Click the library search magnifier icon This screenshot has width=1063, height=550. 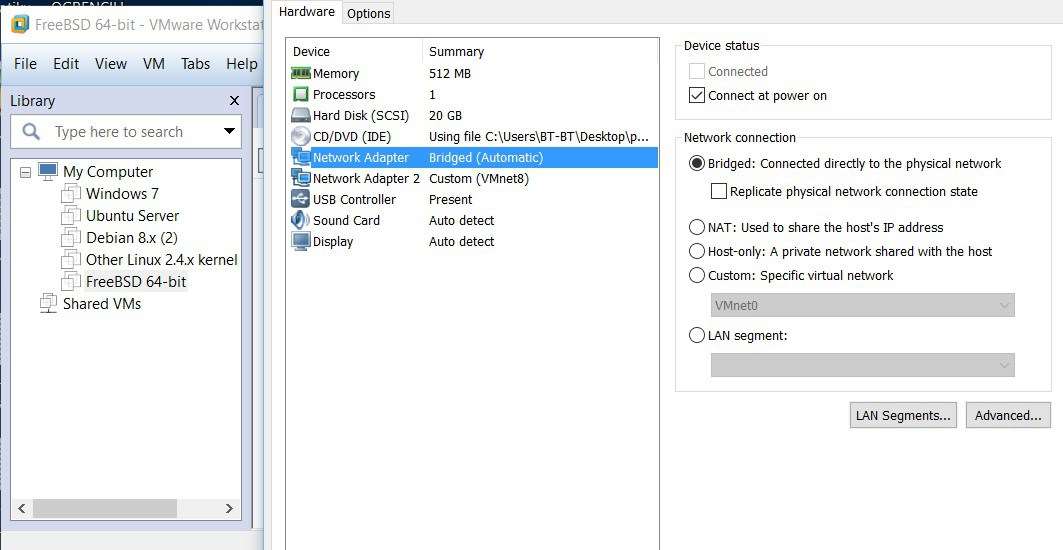click(x=31, y=132)
